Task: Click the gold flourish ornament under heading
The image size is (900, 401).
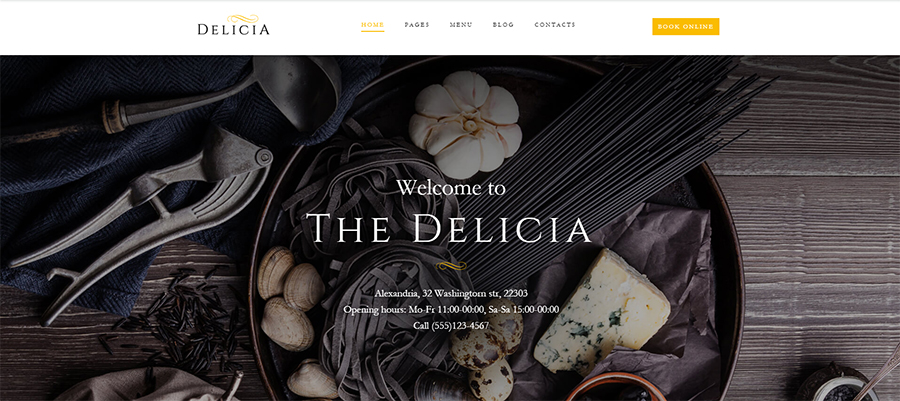Action: pos(451,265)
